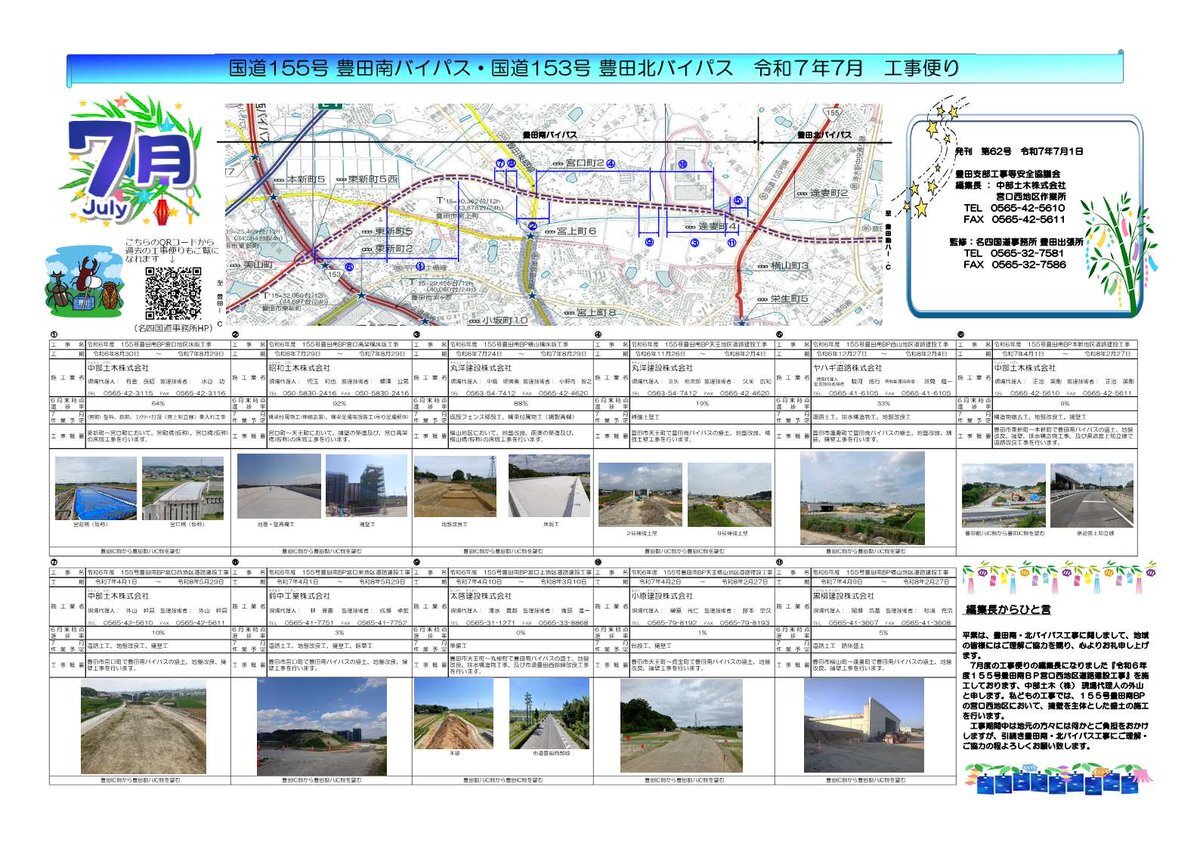The width and height of the screenshot is (1200, 849).
Task: Click the '宮口町2' label on the map
Action: [585, 161]
